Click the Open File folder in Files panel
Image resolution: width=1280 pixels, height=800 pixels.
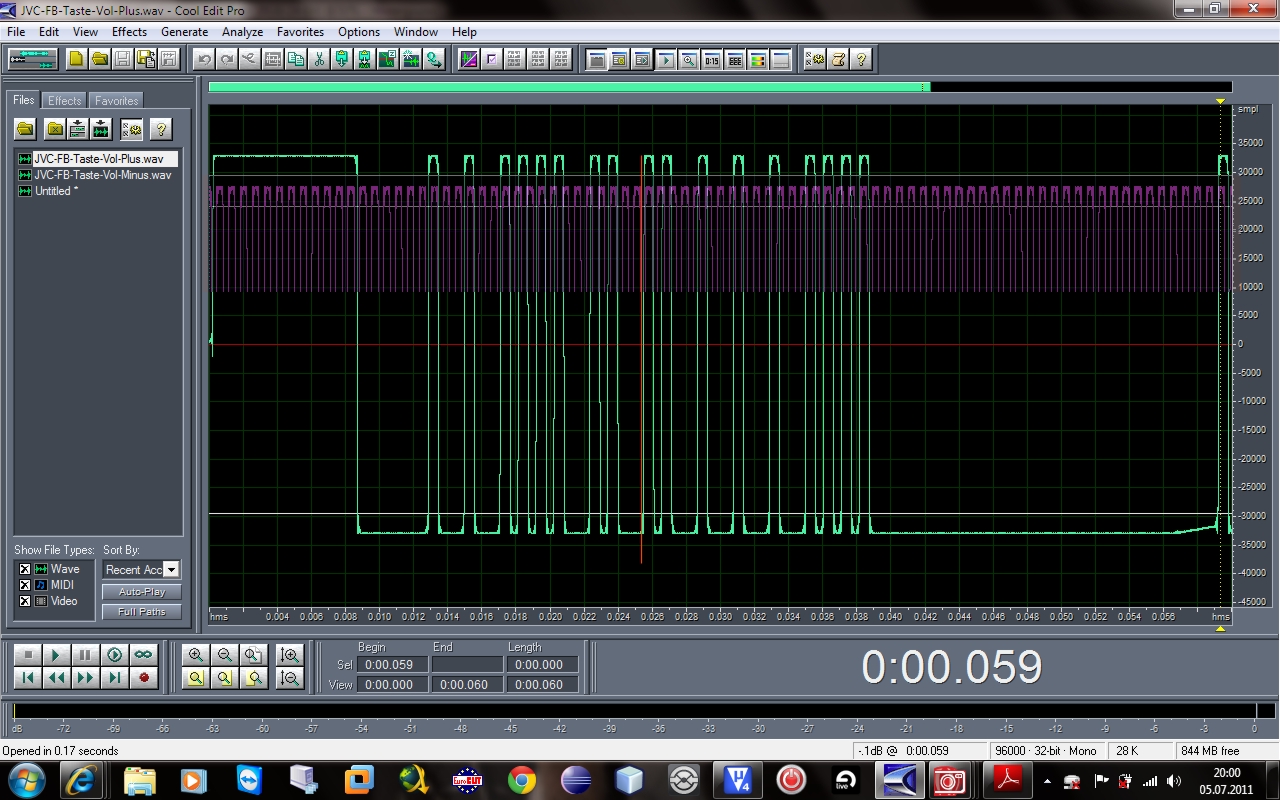25,129
